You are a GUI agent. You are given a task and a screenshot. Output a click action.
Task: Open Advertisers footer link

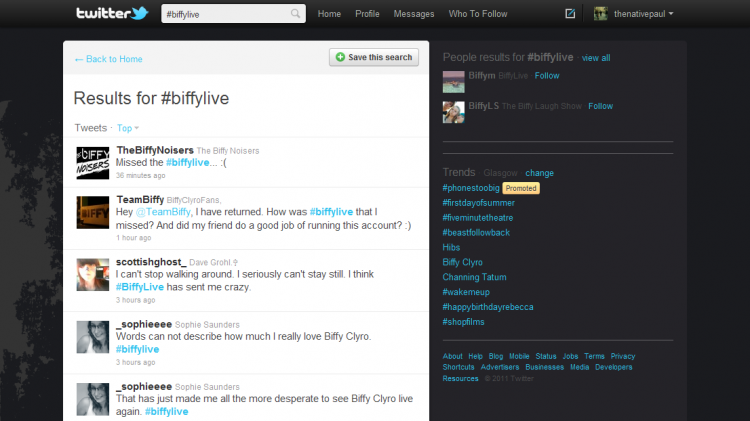[500, 367]
